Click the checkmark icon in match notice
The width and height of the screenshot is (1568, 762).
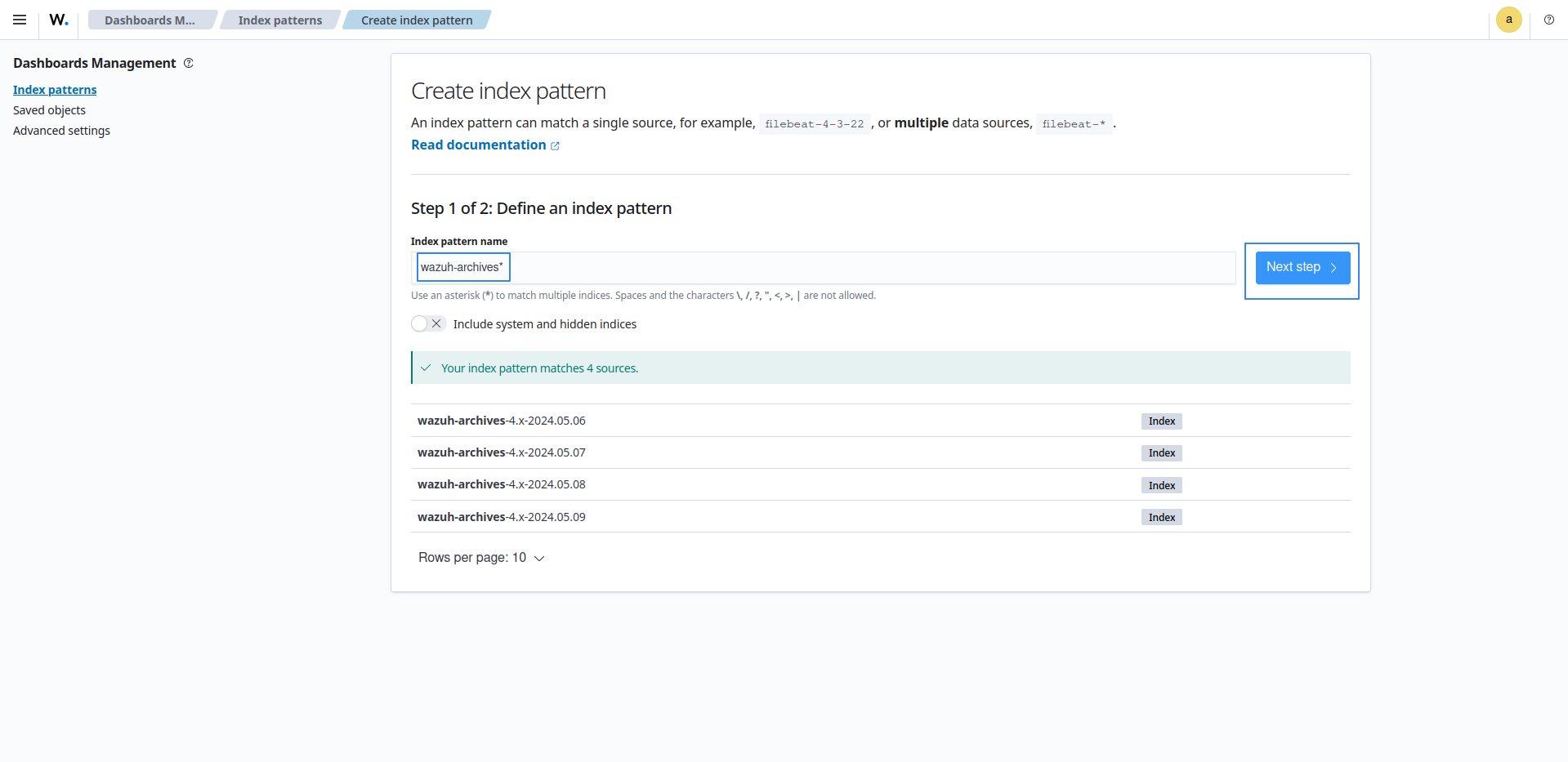(x=426, y=368)
